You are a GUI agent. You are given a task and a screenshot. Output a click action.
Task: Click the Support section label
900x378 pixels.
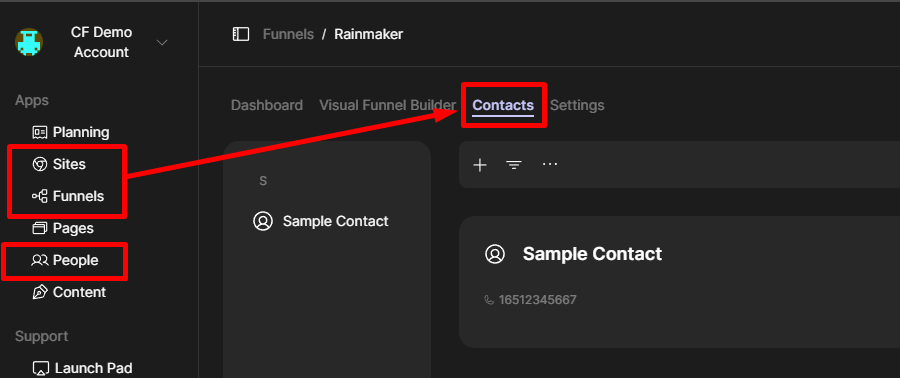41,336
